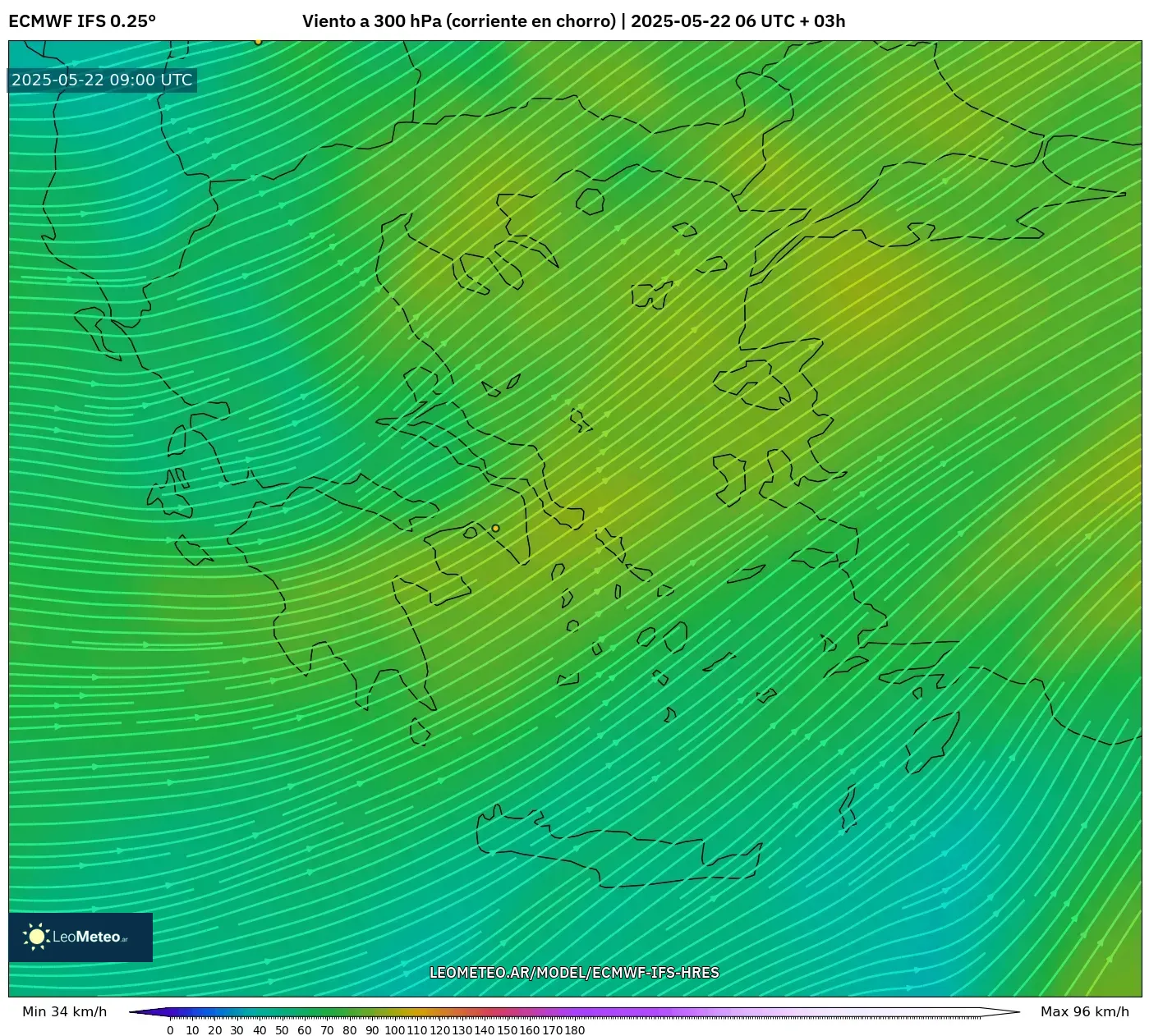This screenshot has width=1149, height=1036.
Task: Click the 50 tick label on color scale
Action: 282,1030
